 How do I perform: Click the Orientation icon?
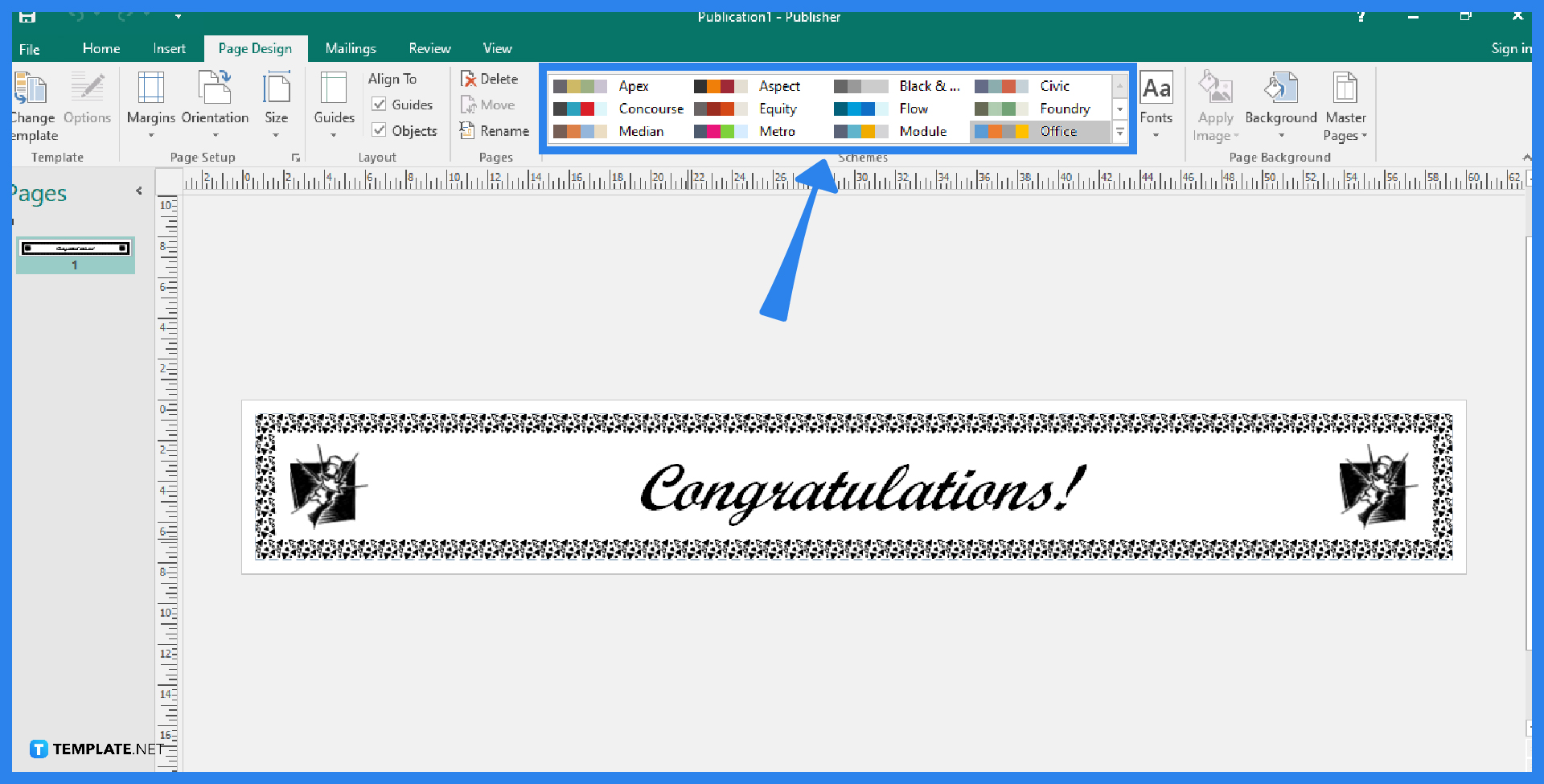pyautogui.click(x=215, y=103)
